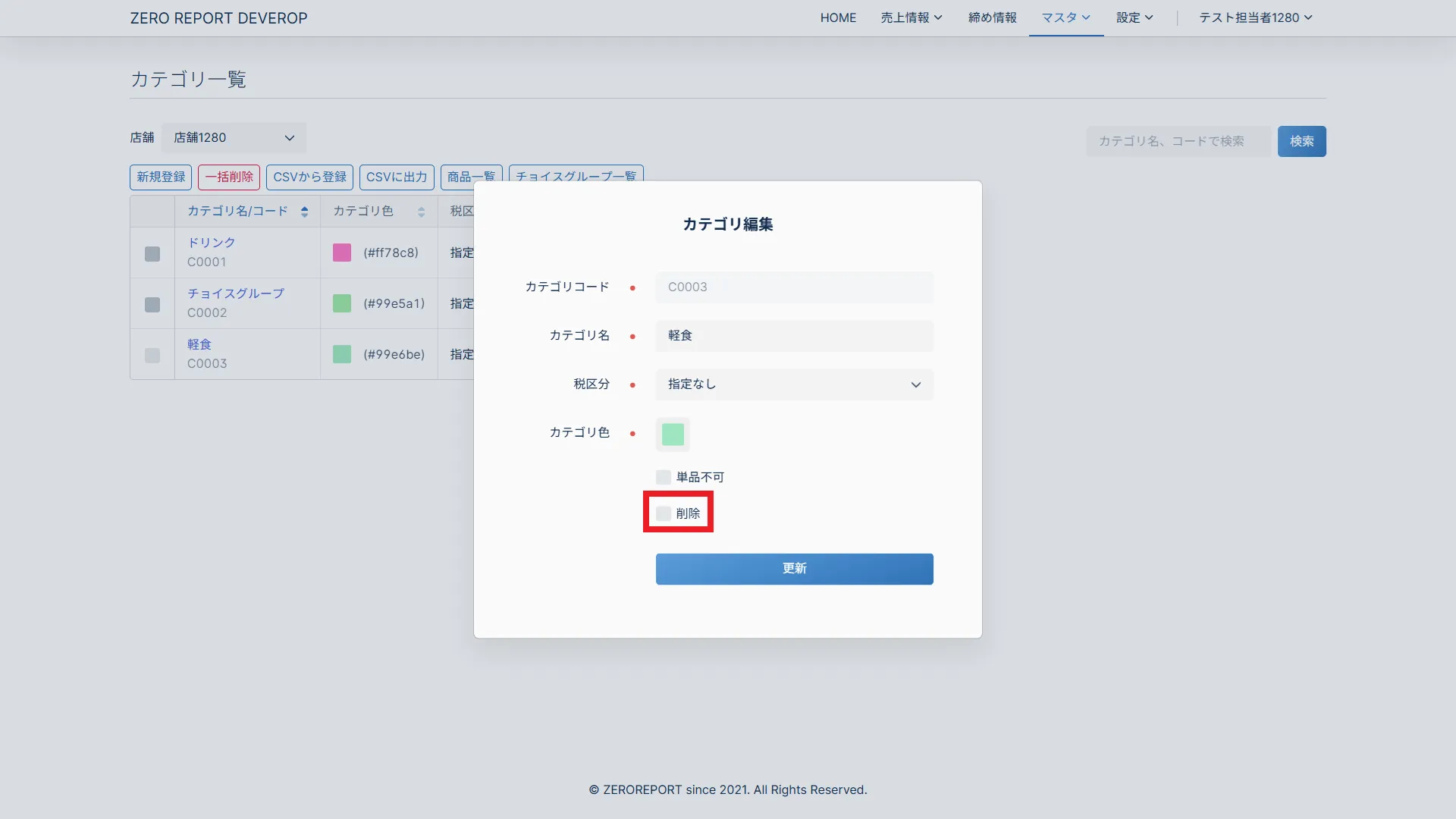Open the テスト担当者1280 user menu
This screenshot has width=1456, height=819.
pyautogui.click(x=1255, y=17)
